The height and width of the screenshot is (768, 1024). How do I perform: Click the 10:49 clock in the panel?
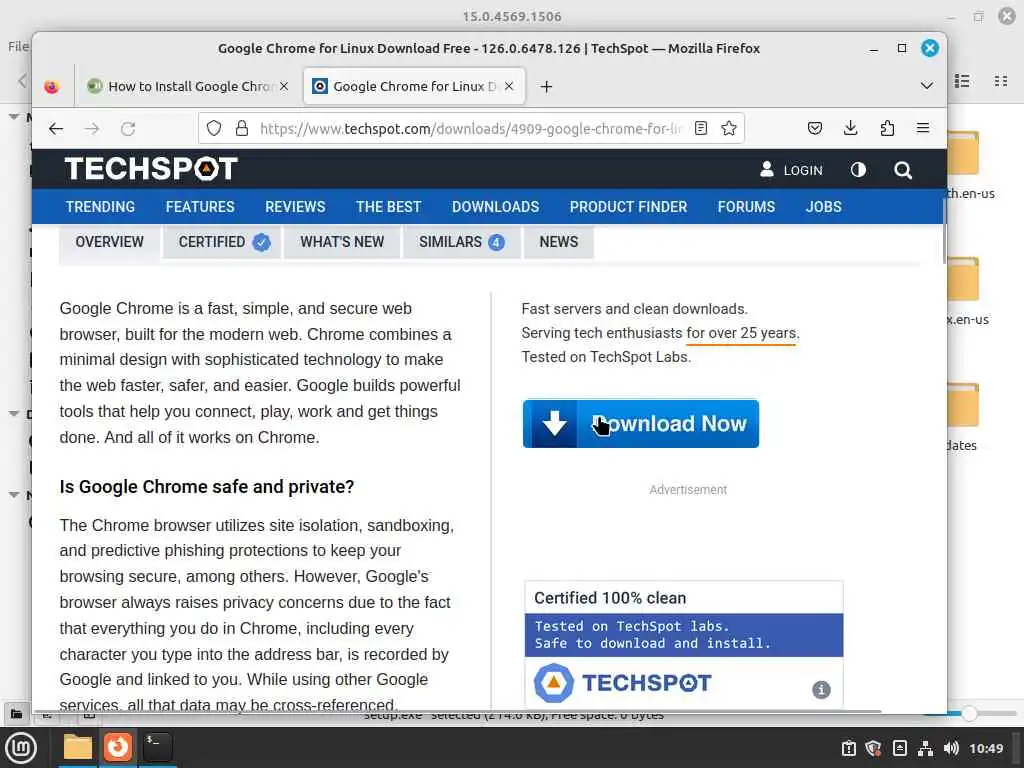pos(986,748)
